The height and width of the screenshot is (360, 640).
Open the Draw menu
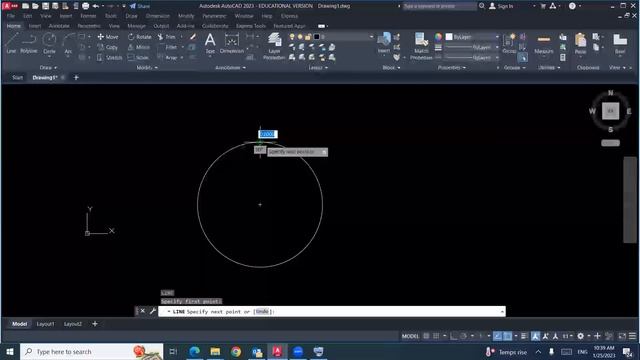[131, 16]
